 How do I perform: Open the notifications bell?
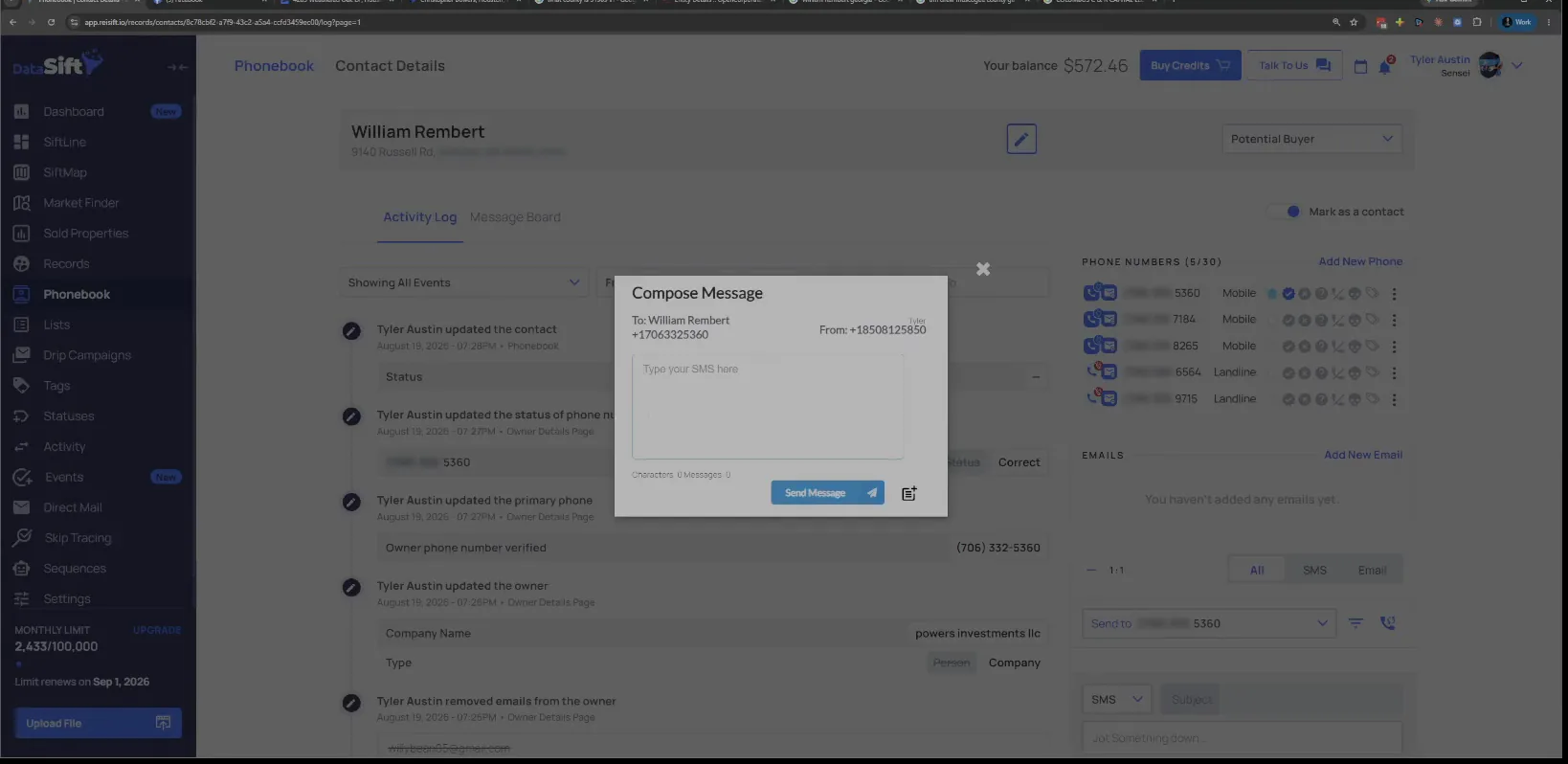pos(1384,66)
